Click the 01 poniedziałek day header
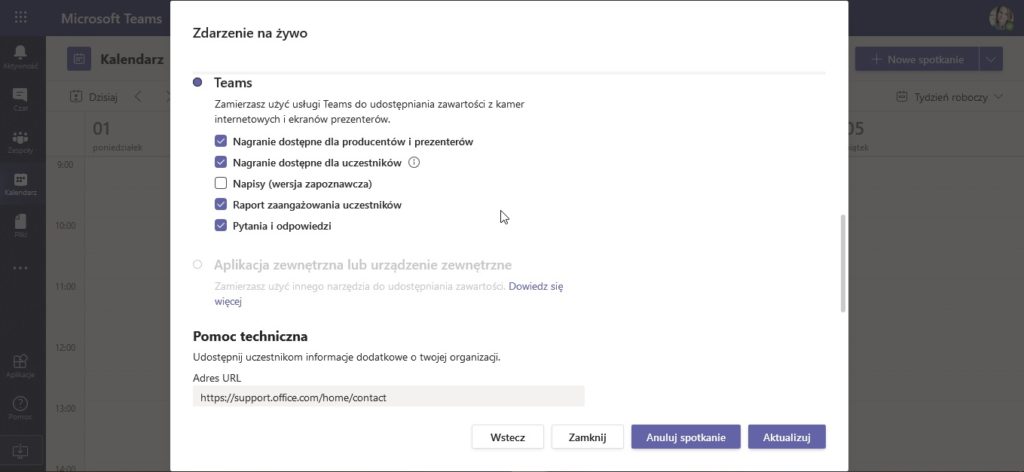Screen dimensions: 1024x472 tap(118, 136)
